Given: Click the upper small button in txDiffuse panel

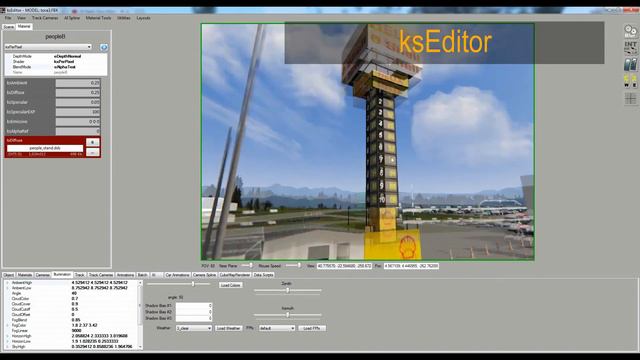Looking at the screenshot, I should click(x=93, y=142).
